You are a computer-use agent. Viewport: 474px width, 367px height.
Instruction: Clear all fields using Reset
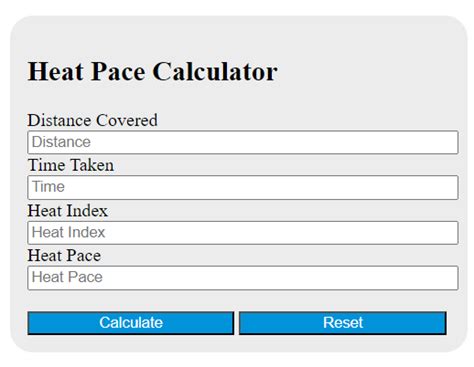click(x=343, y=323)
